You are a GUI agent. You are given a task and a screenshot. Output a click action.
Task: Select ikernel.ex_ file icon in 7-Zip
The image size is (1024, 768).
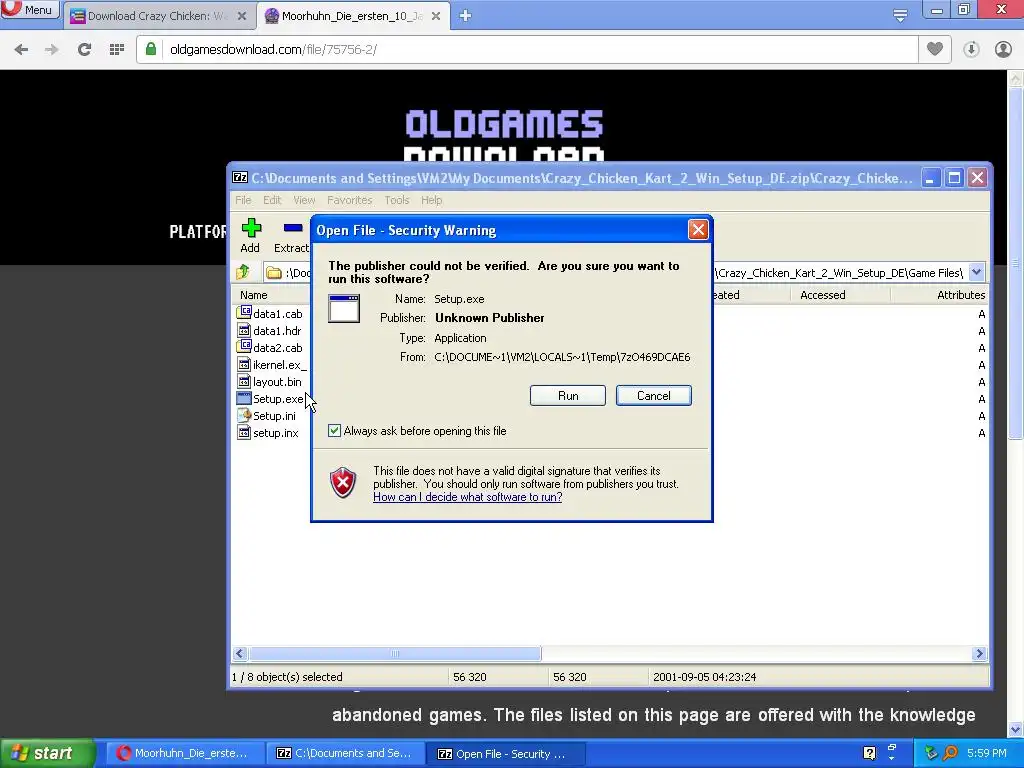point(244,364)
